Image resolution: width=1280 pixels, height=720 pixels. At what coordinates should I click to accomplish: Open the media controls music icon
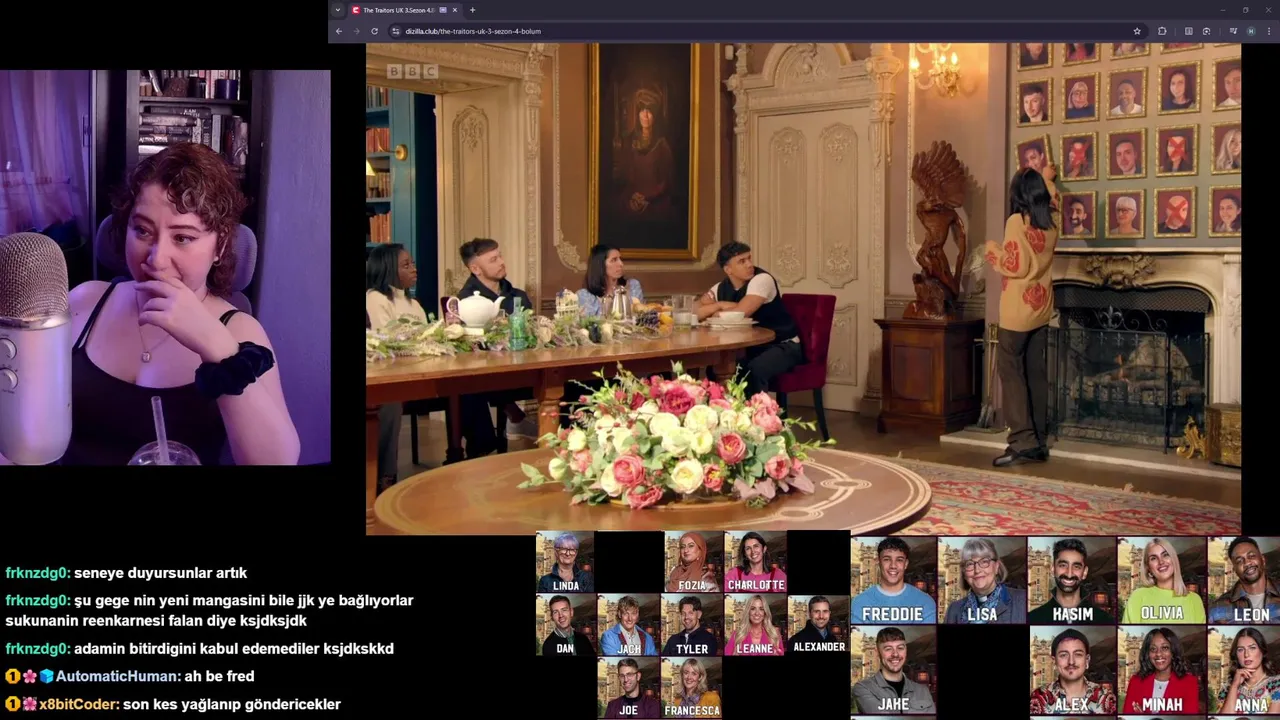pyautogui.click(x=1232, y=31)
